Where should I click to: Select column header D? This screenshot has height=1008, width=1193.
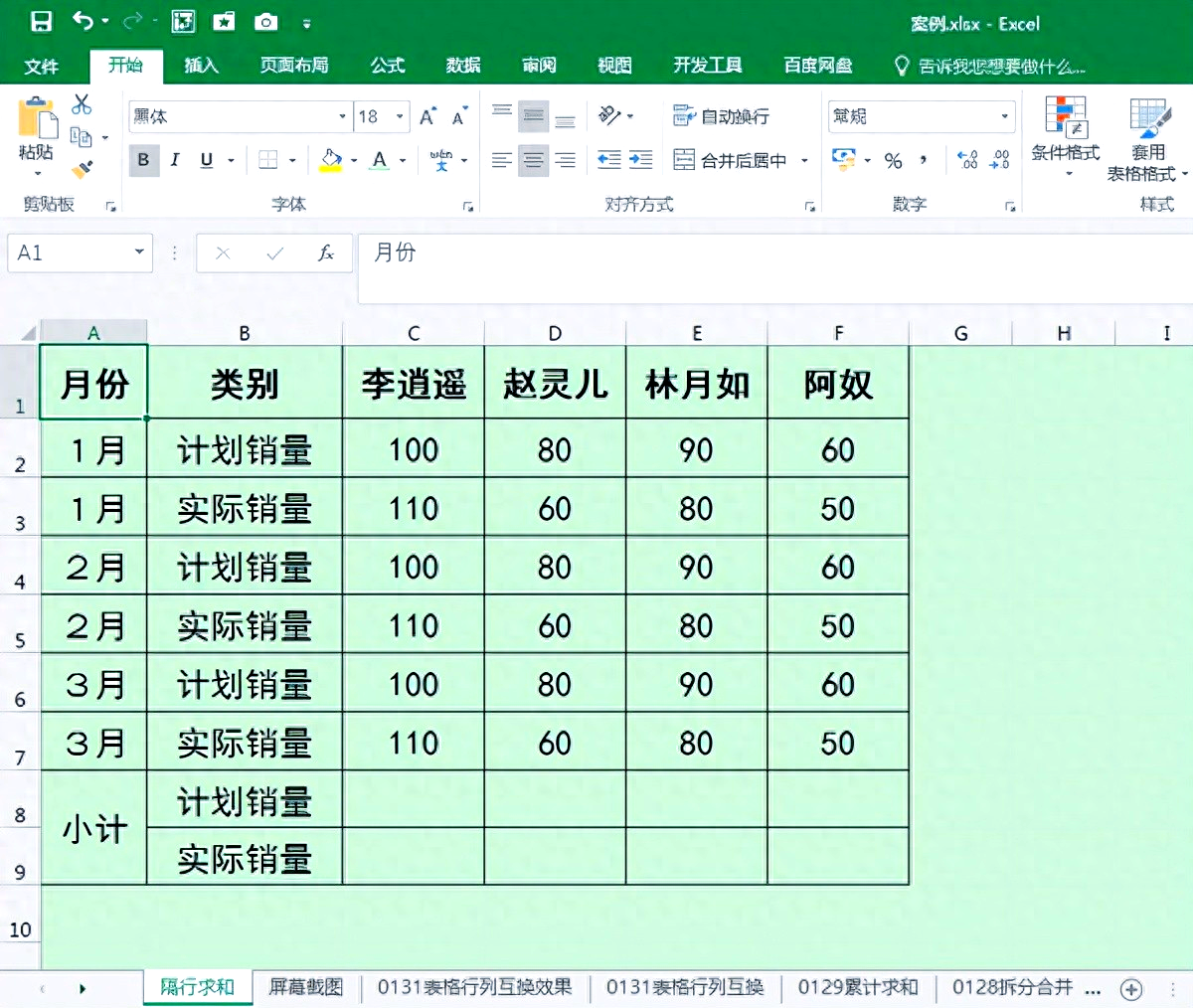[x=555, y=333]
